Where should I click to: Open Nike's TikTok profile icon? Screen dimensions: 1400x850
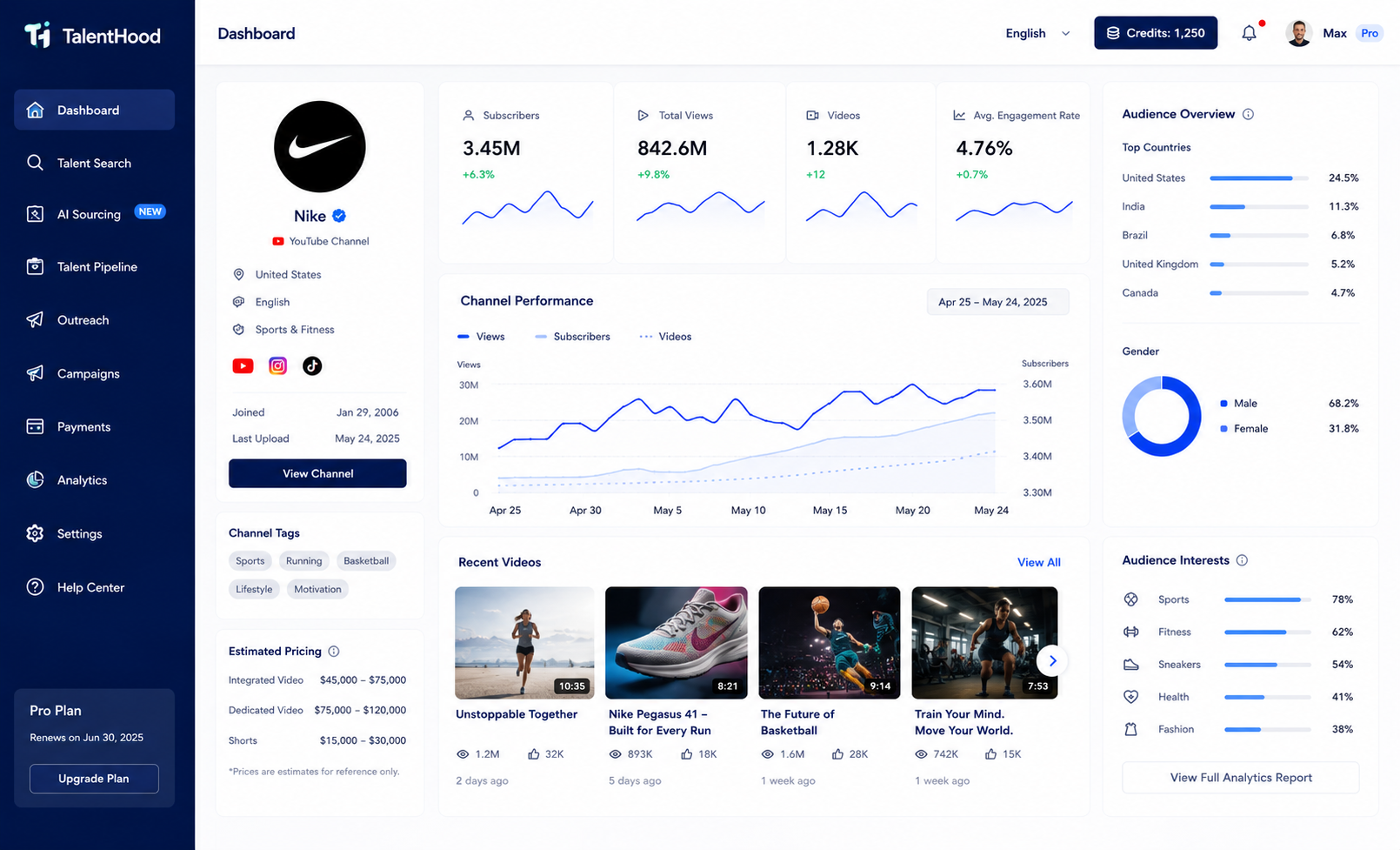tap(312, 365)
